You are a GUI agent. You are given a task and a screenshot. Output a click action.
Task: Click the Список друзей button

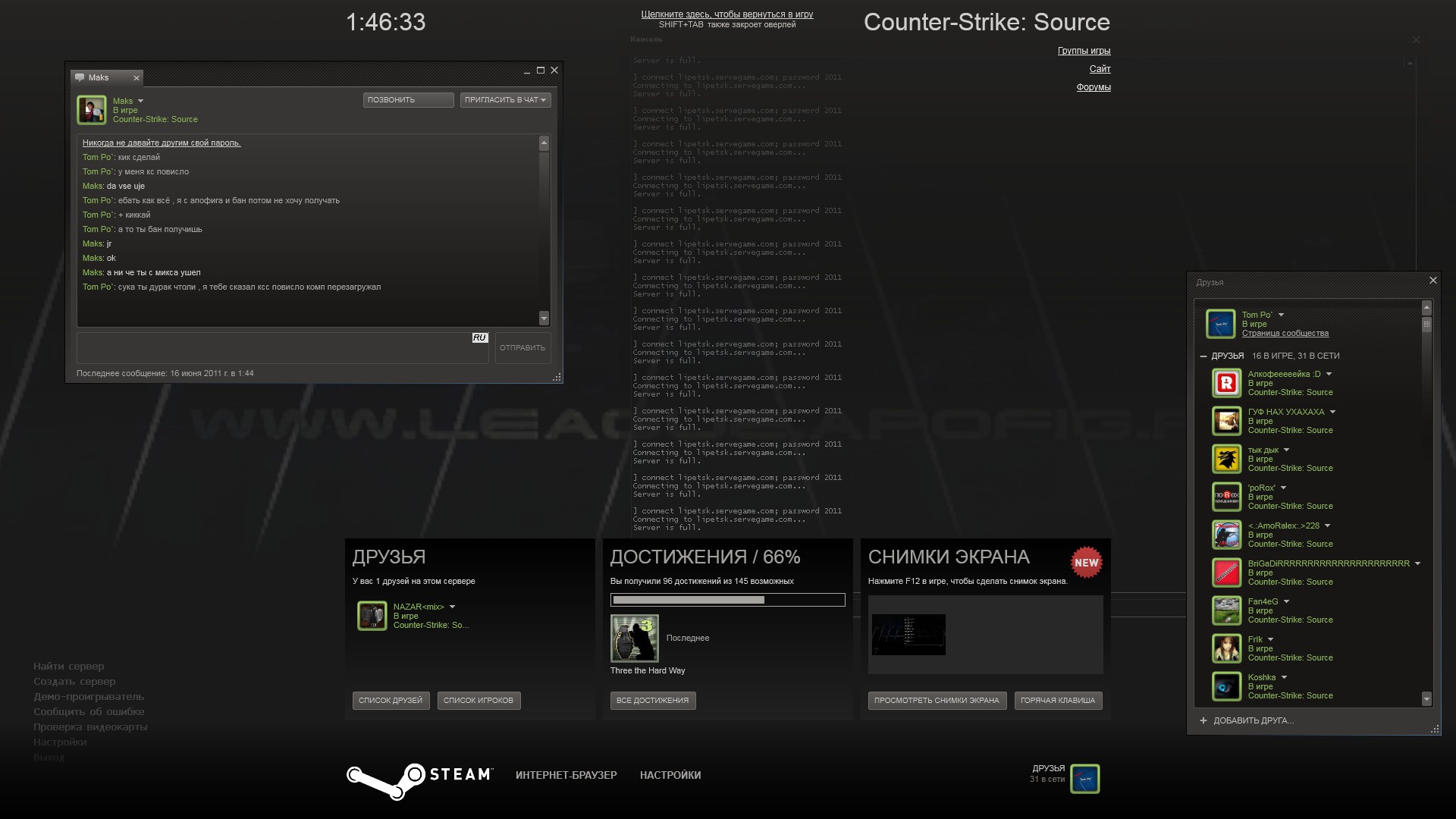[x=391, y=701]
